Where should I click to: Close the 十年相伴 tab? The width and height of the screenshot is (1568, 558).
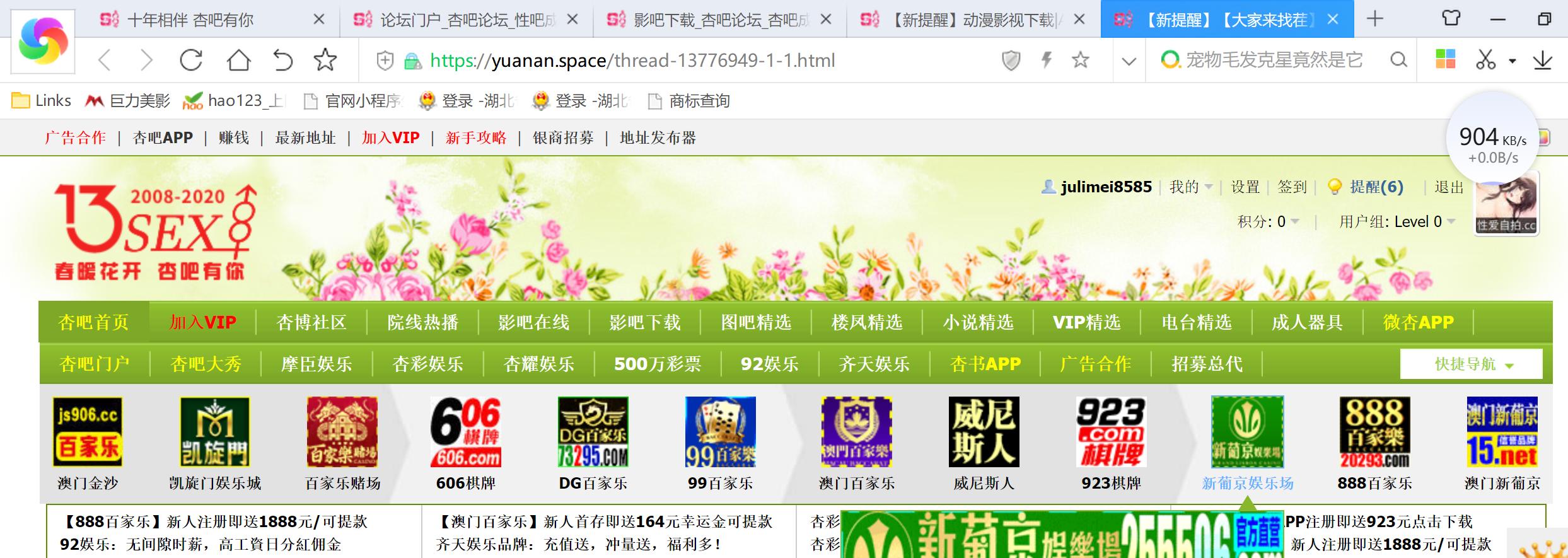(319, 20)
